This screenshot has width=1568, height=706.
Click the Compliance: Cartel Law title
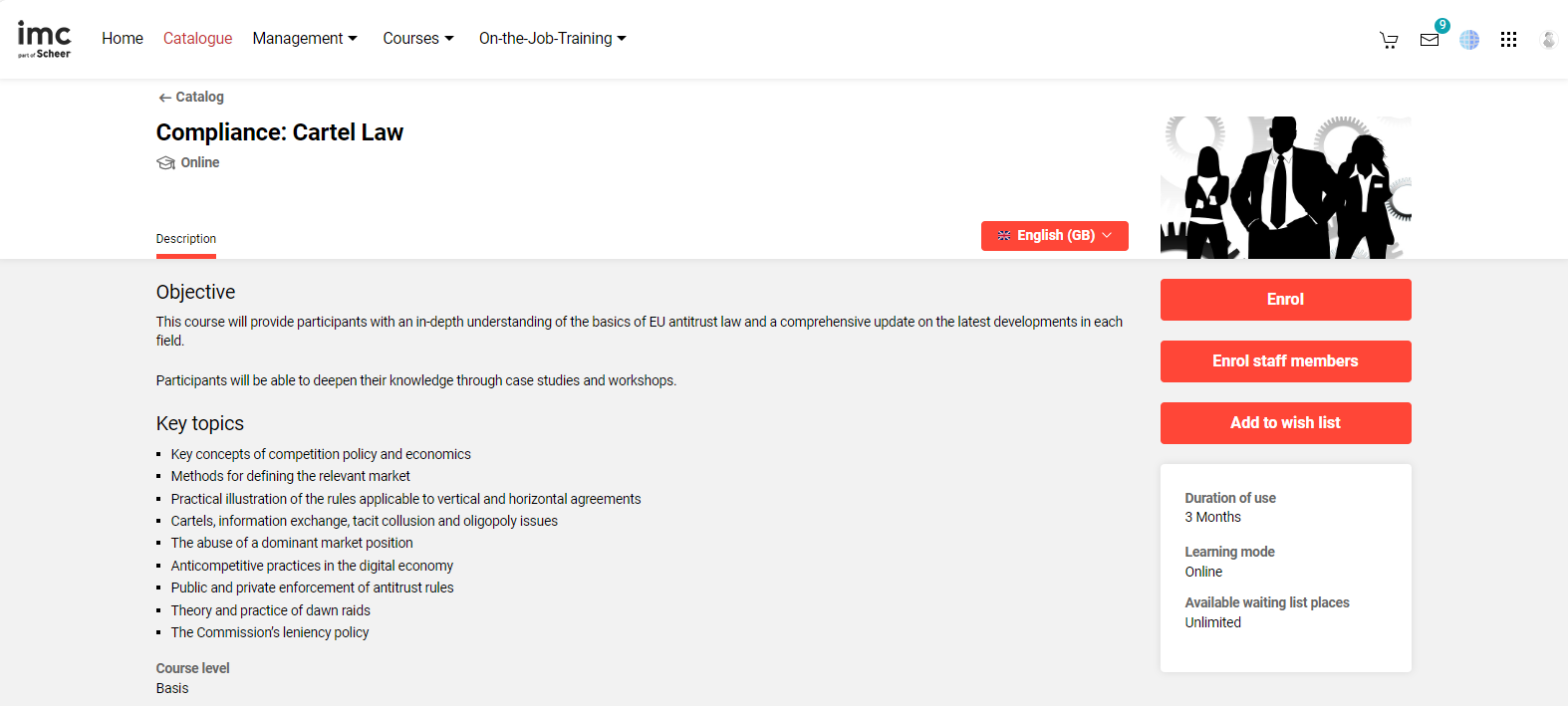[280, 132]
